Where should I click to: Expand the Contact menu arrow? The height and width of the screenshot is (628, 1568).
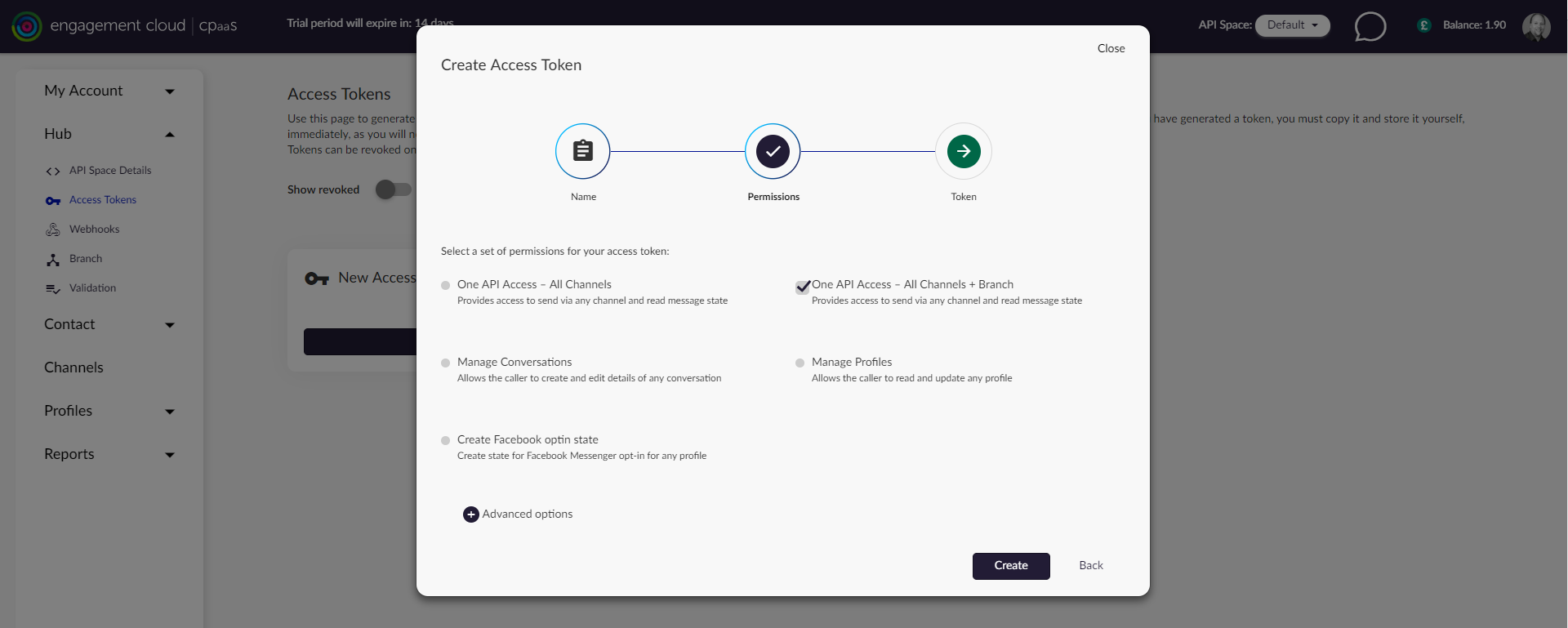[170, 325]
